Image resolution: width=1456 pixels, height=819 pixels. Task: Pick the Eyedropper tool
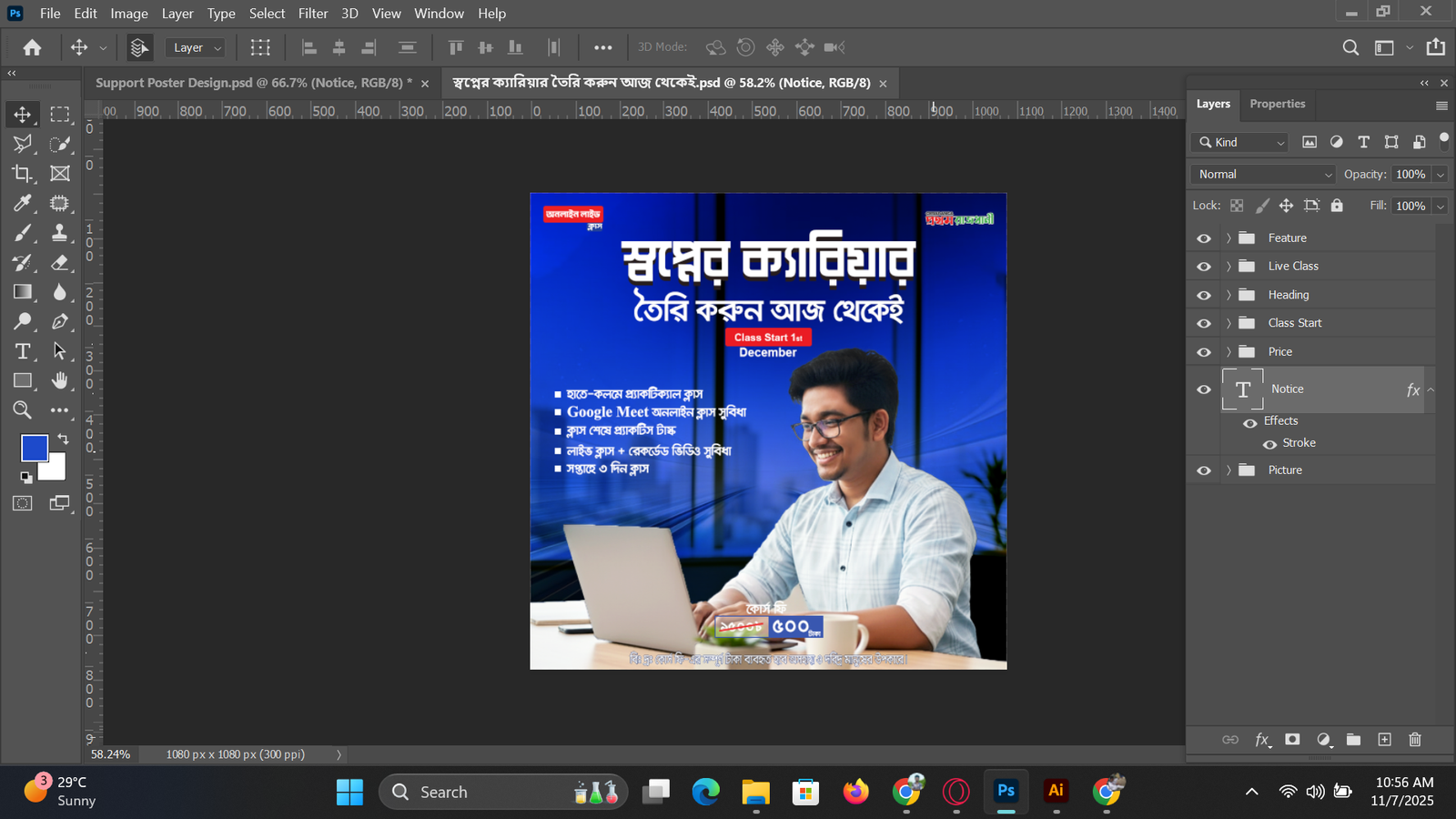[23, 203]
